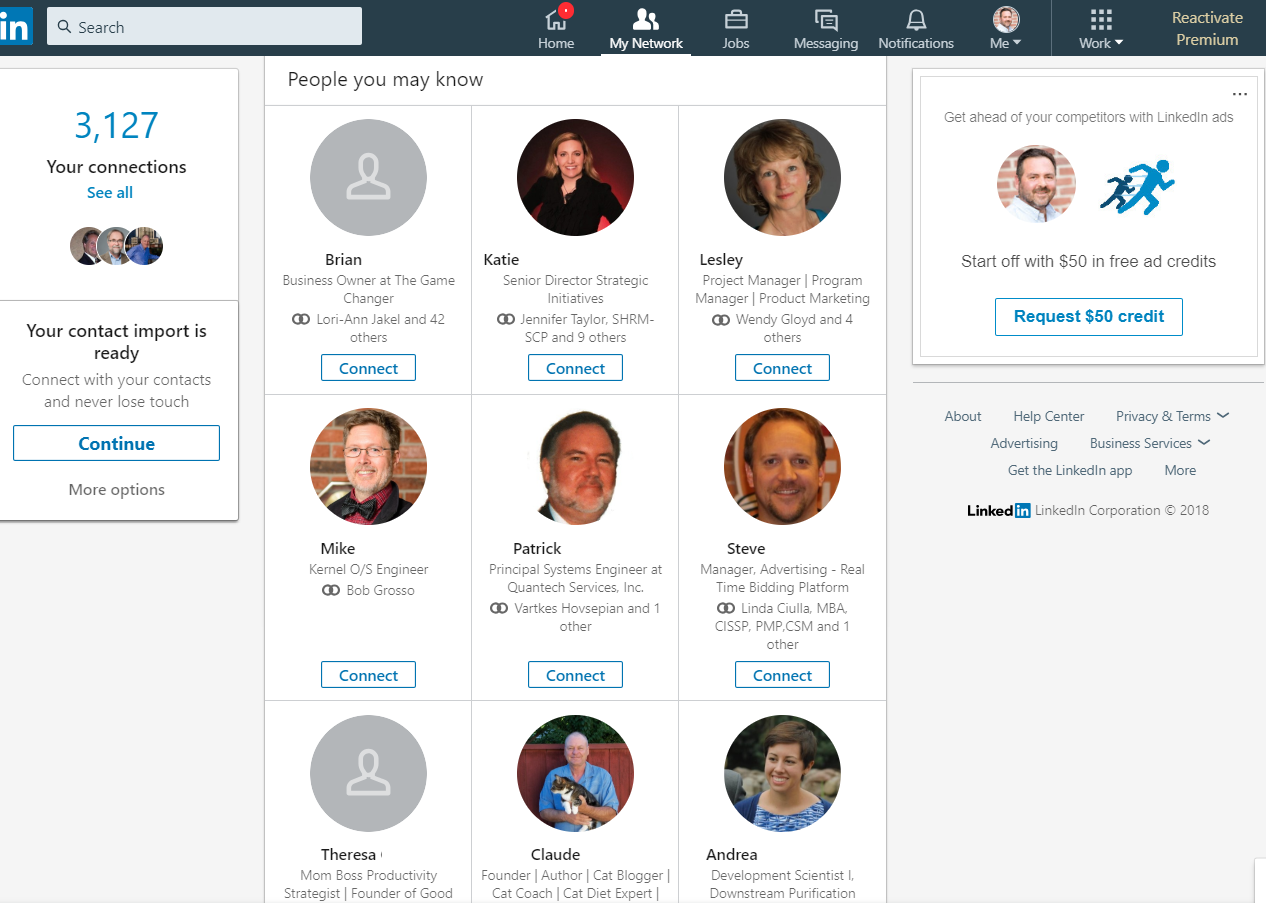Click the Help Center footer link
Viewport: 1266px width, 903px height.
(x=1048, y=416)
